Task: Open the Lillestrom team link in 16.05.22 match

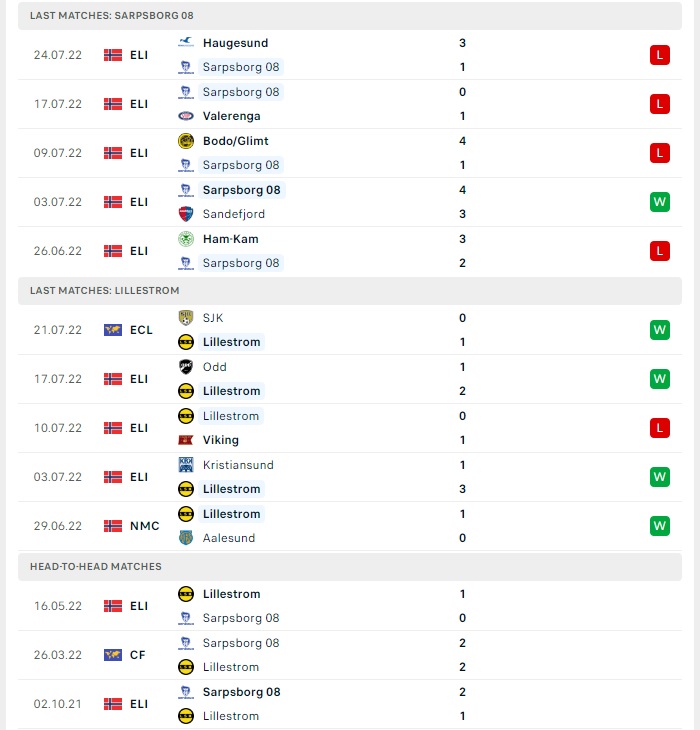Action: (231, 594)
